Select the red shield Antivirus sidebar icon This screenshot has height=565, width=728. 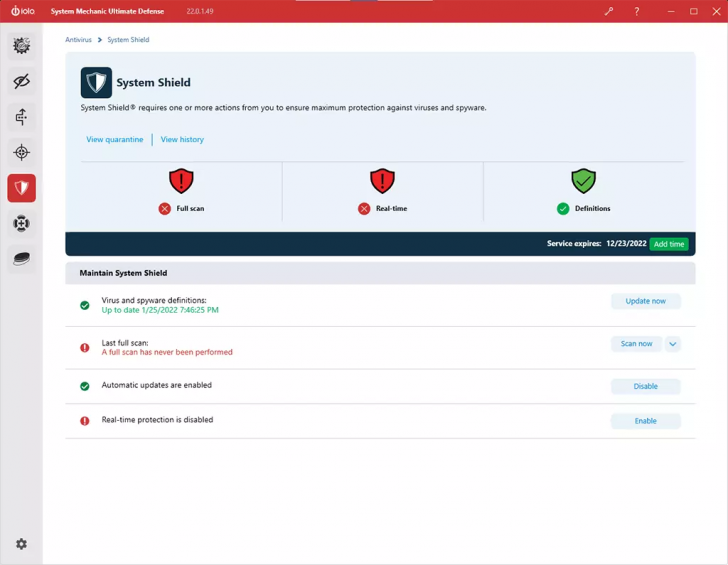[x=21, y=188]
